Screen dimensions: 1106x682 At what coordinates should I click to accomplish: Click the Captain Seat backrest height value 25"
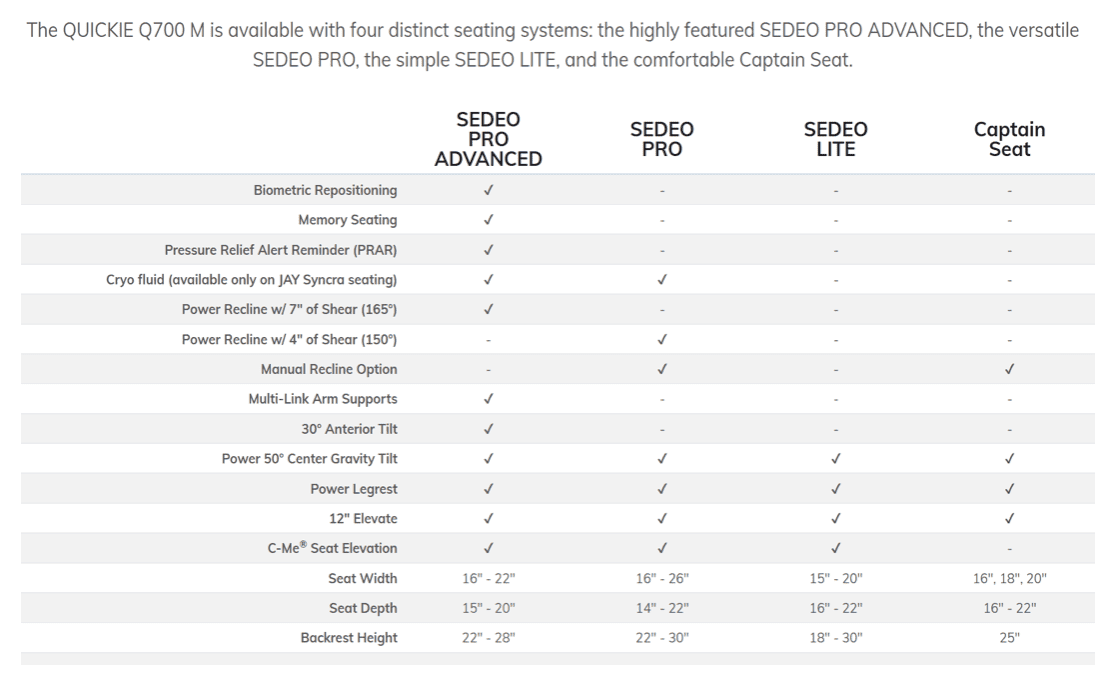[1009, 638]
